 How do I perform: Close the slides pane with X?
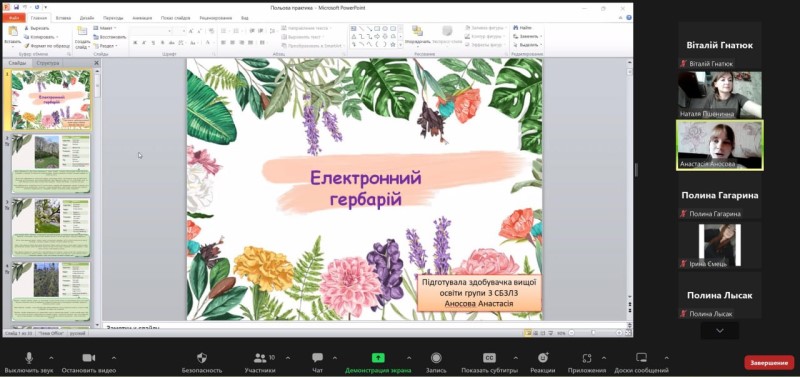[96, 63]
